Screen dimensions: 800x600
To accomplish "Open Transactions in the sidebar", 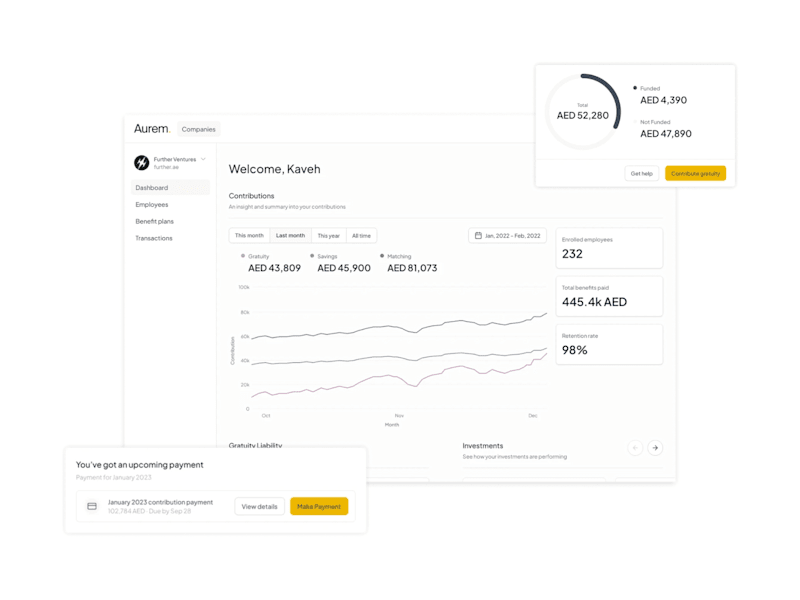I will tap(154, 238).
